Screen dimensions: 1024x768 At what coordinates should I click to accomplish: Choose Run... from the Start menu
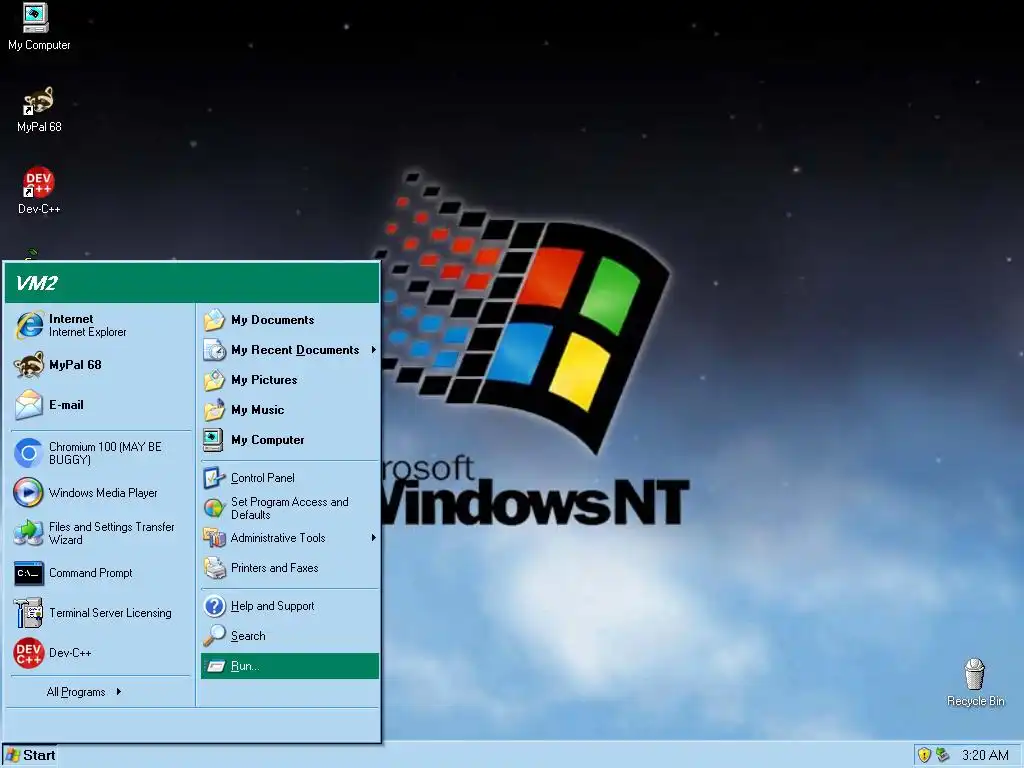290,666
